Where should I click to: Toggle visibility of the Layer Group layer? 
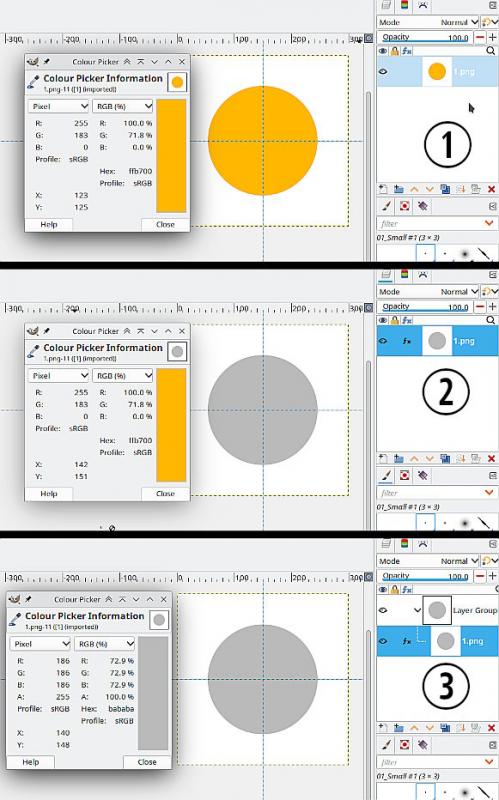click(x=383, y=610)
